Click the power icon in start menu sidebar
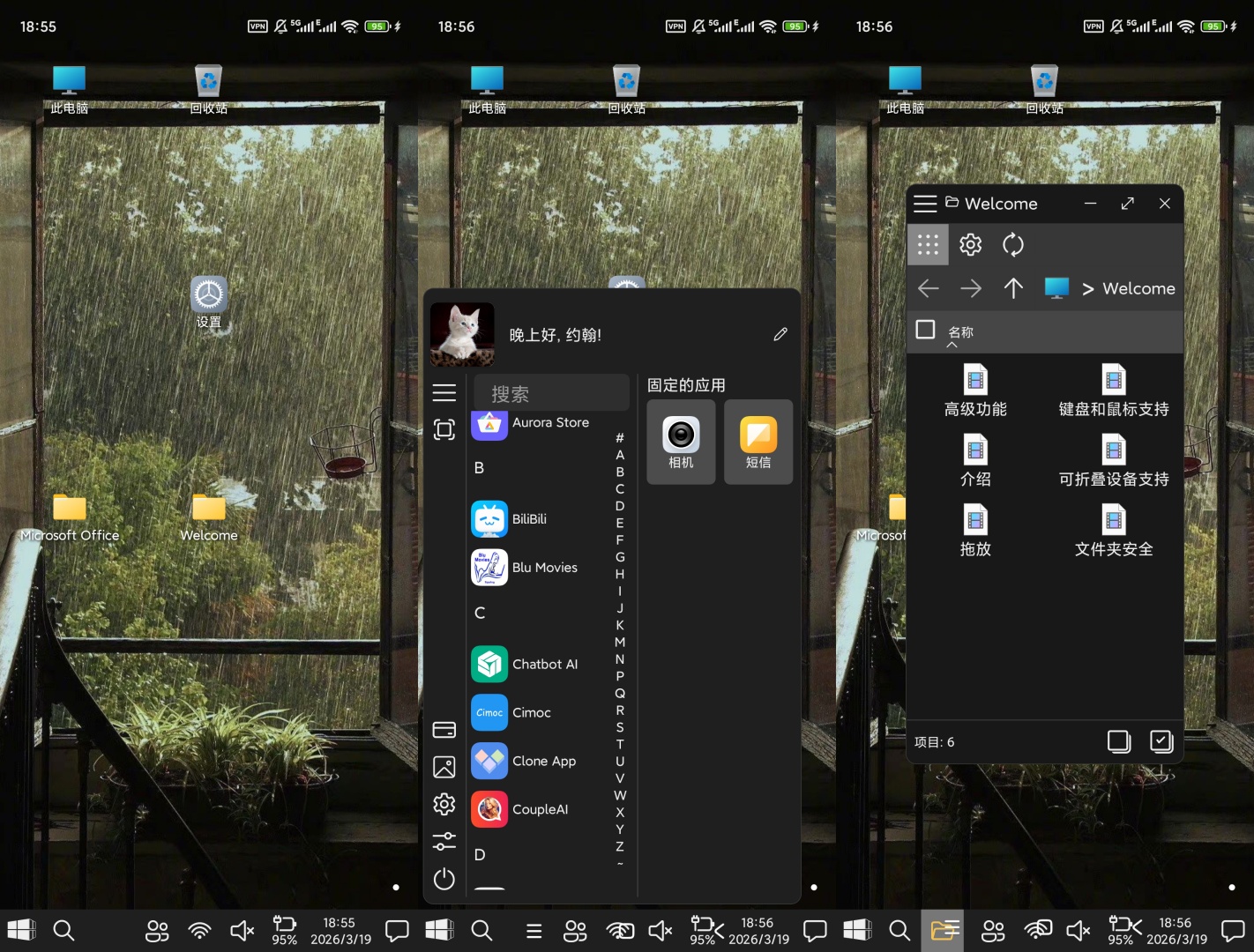The width and height of the screenshot is (1254, 952). [x=444, y=879]
